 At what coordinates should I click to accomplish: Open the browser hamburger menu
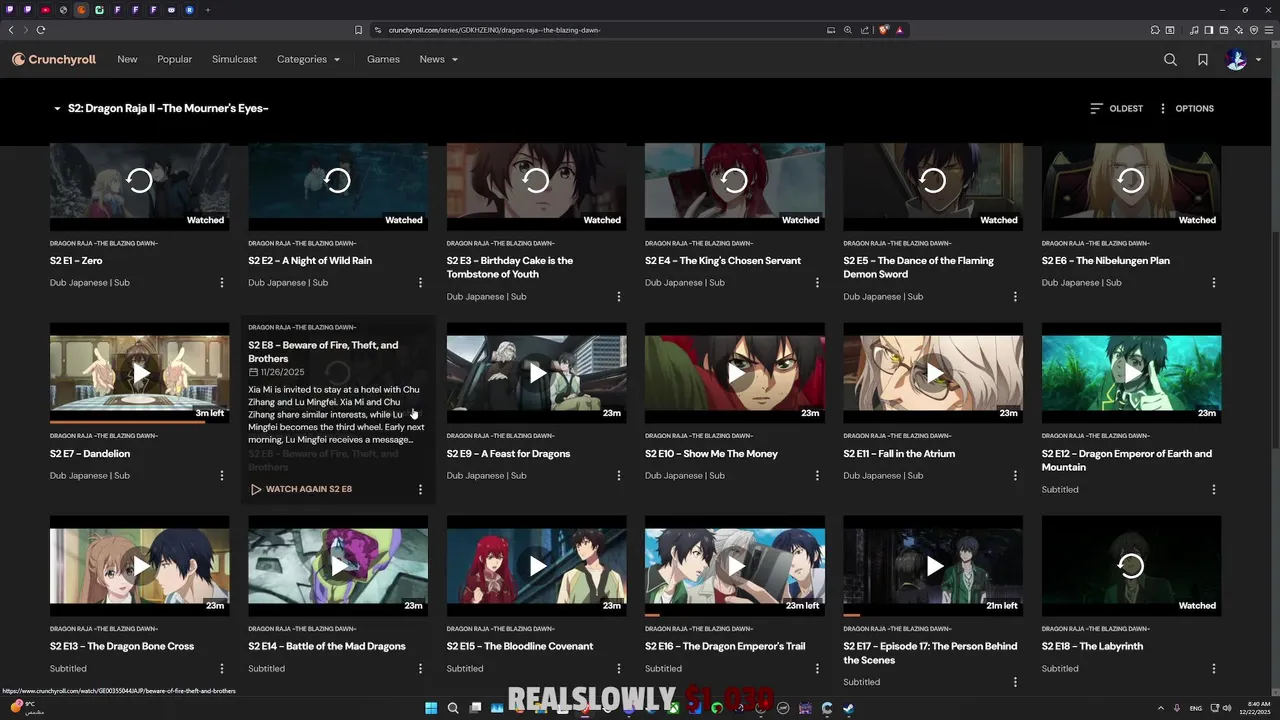coord(1268,30)
